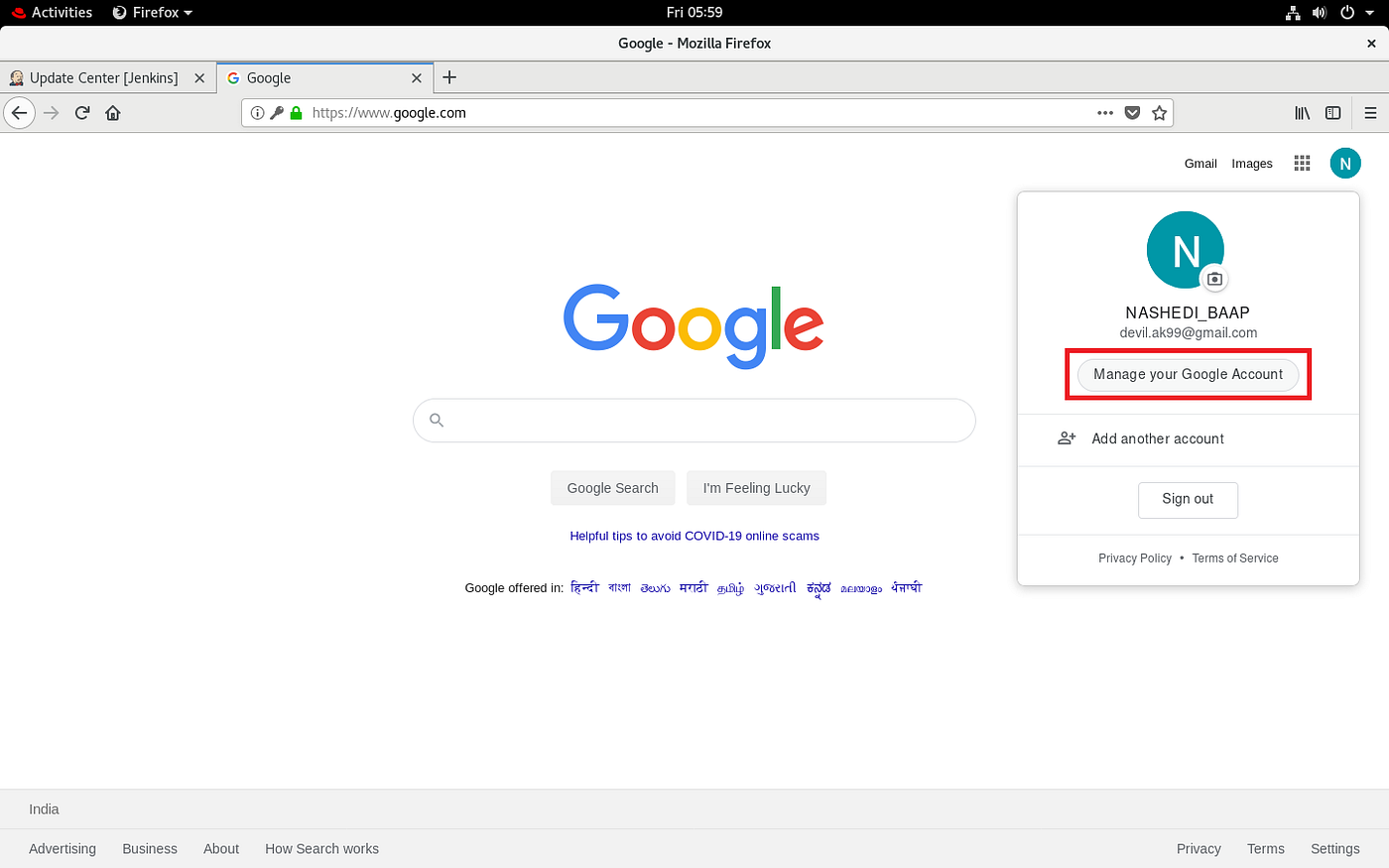The width and height of the screenshot is (1389, 868).
Task: Click the search magnifier icon
Action: pyautogui.click(x=437, y=420)
